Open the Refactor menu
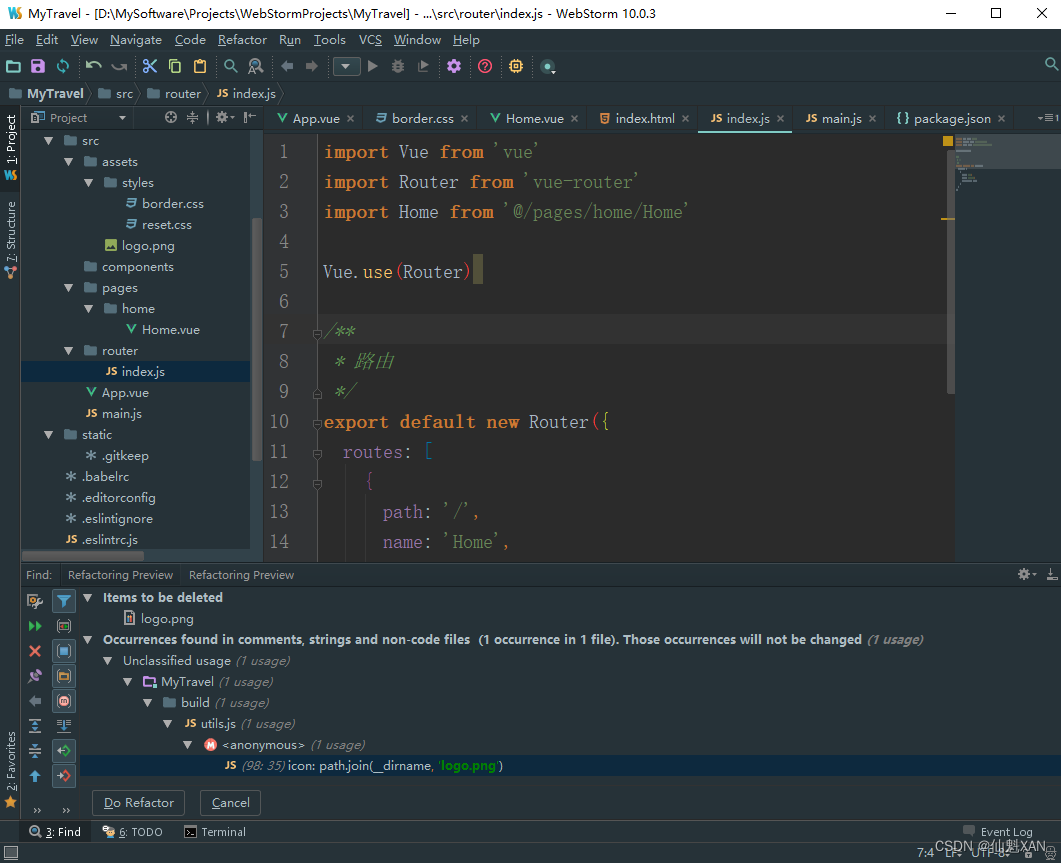1061x863 pixels. (x=242, y=40)
